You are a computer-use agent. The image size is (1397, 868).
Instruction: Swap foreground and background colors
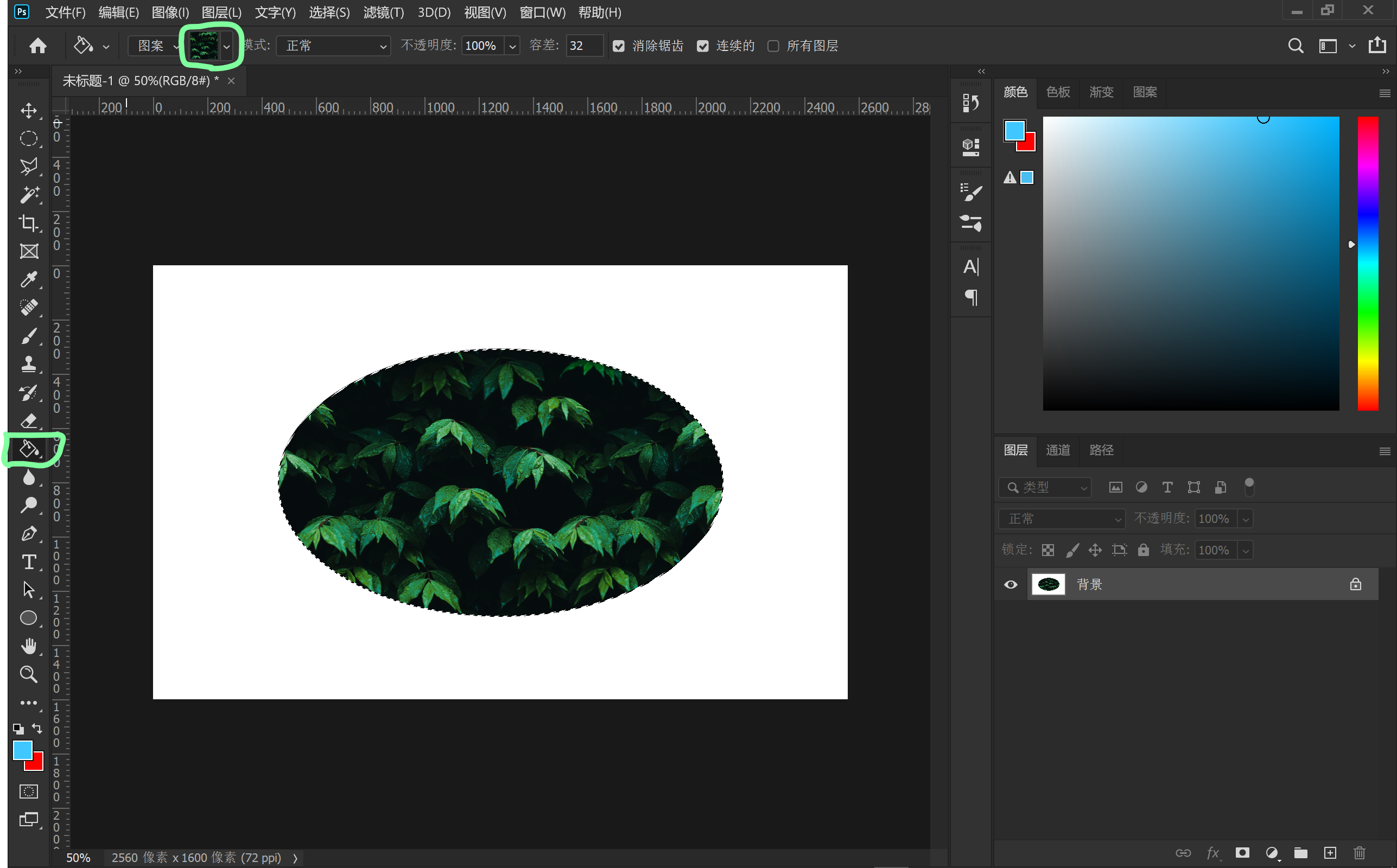tap(37, 729)
